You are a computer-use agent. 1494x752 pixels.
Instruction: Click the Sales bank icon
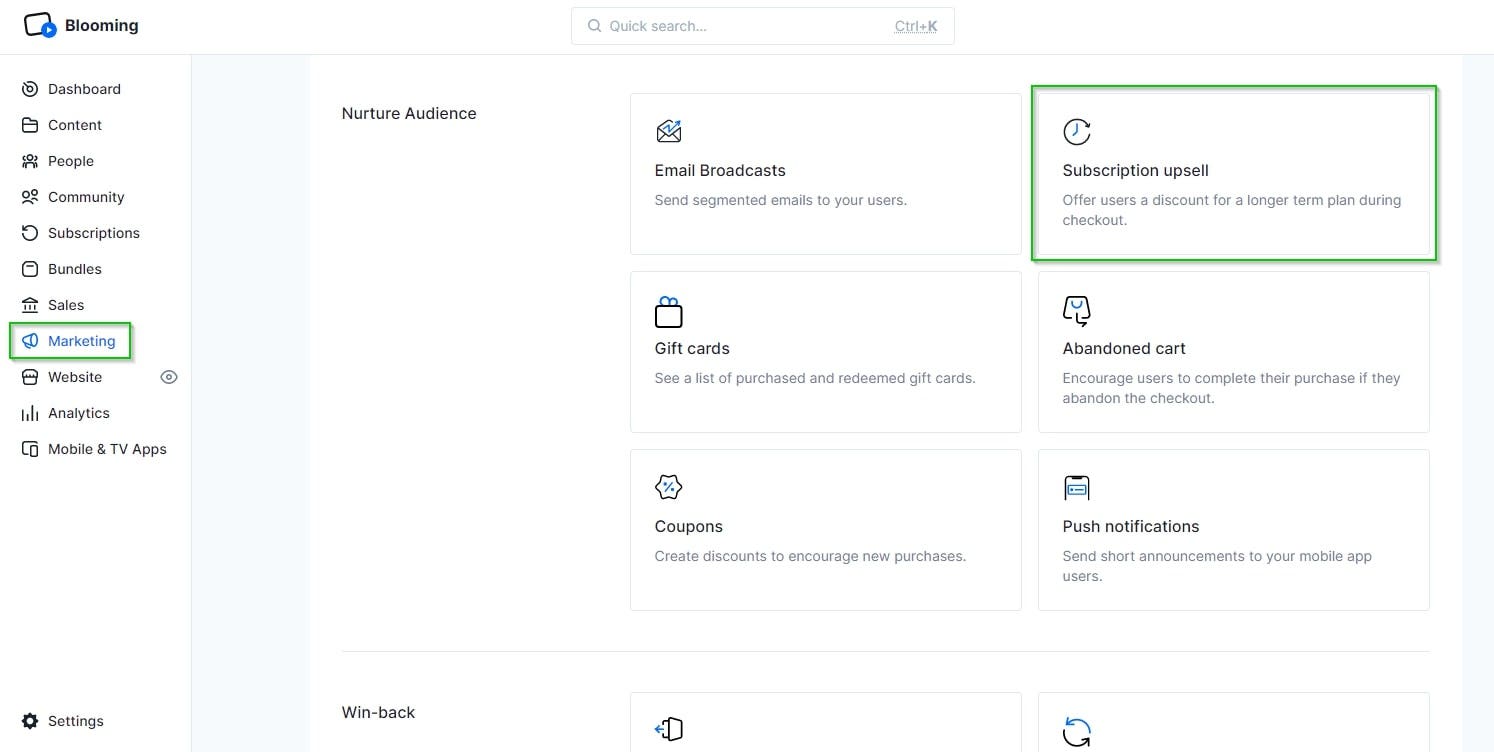(30, 305)
